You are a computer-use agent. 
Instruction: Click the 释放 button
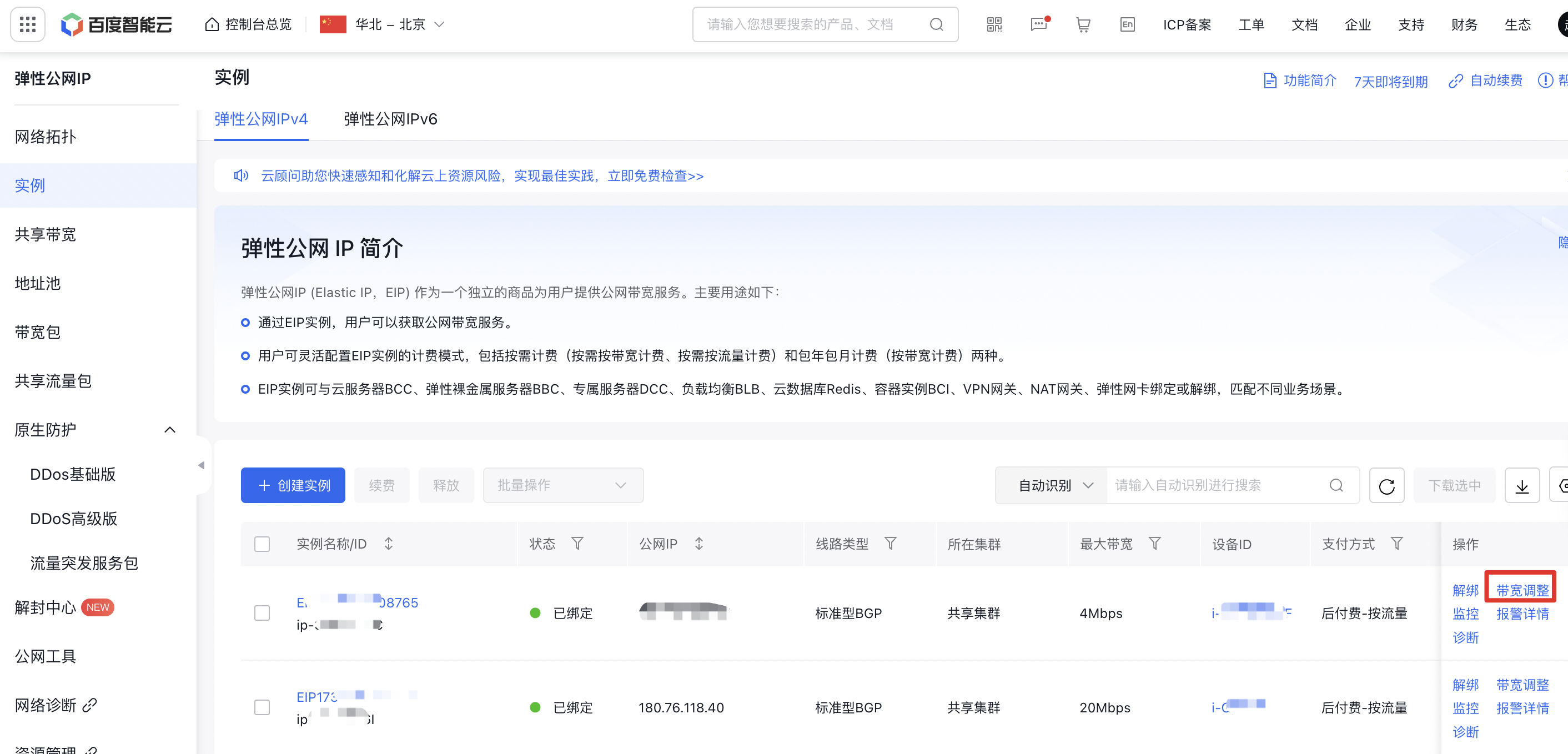point(446,486)
